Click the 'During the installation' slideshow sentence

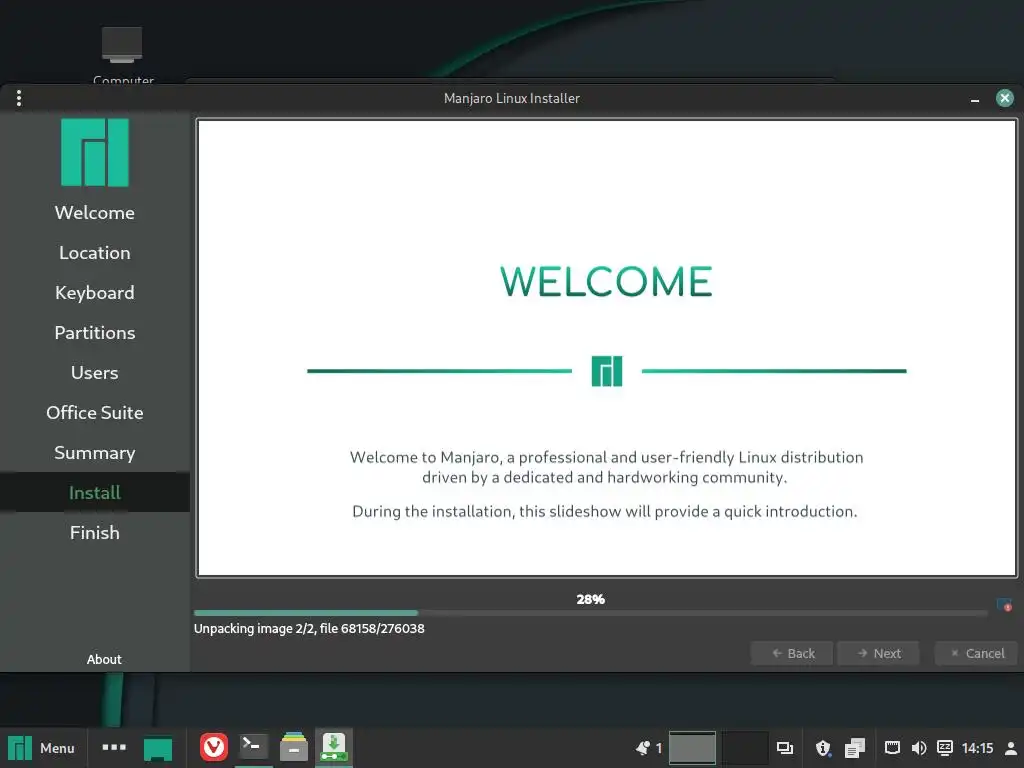(x=605, y=511)
